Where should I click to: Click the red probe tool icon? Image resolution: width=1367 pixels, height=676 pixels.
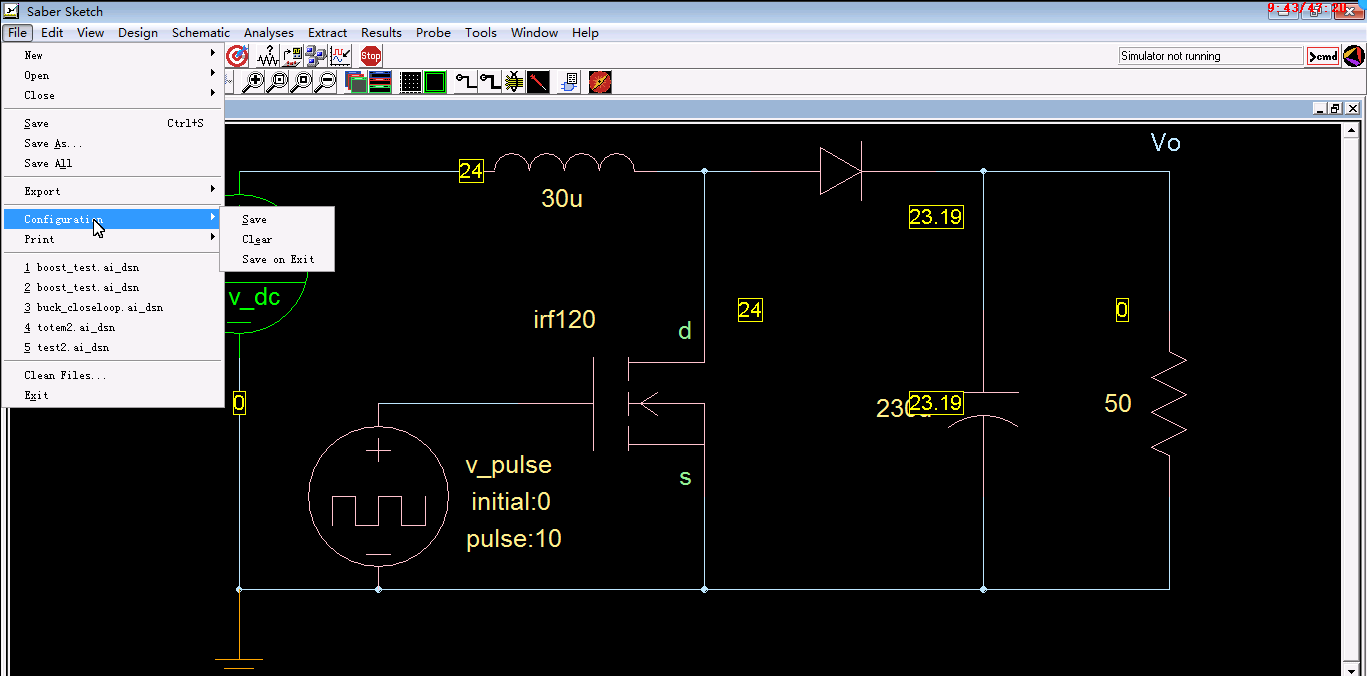(x=538, y=82)
